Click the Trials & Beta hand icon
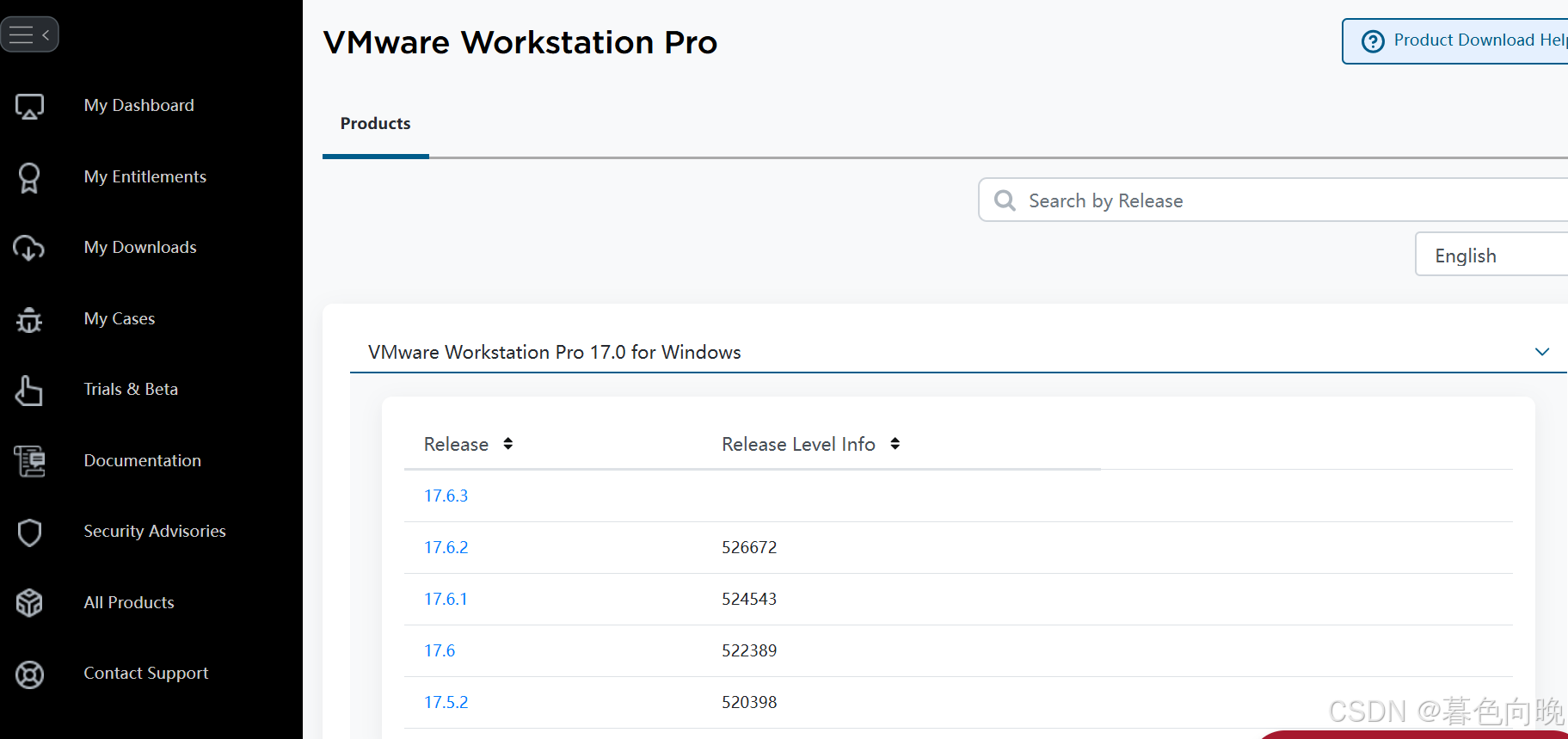This screenshot has width=1568, height=739. 29,390
